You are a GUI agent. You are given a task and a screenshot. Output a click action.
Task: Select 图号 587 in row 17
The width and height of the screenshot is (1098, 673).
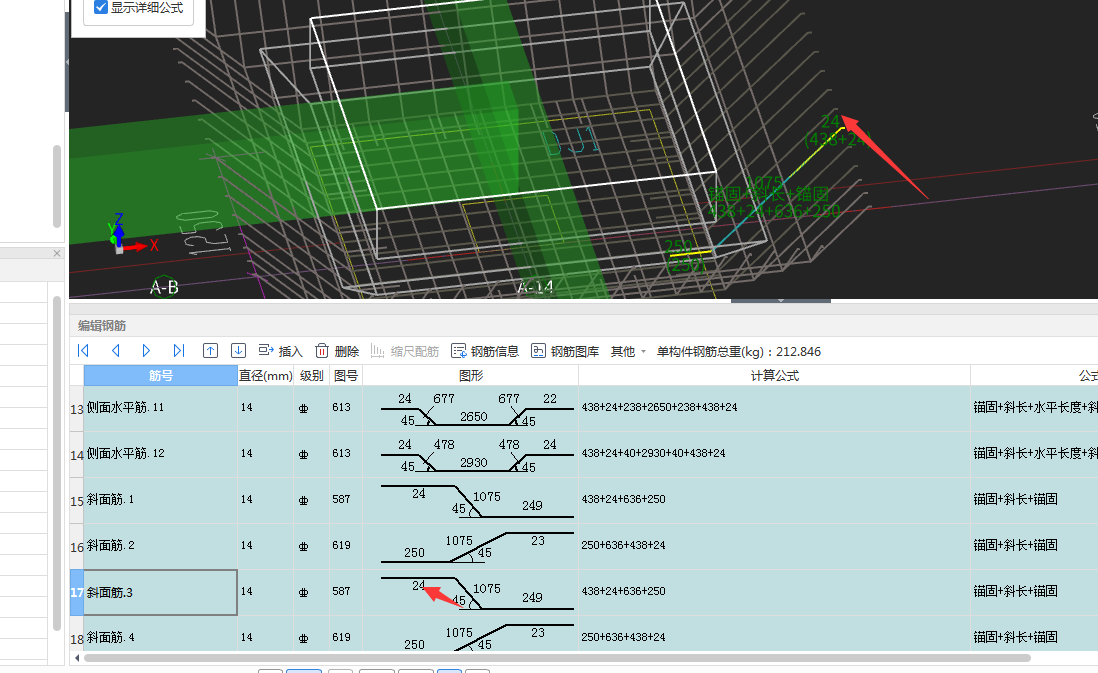(x=342, y=591)
